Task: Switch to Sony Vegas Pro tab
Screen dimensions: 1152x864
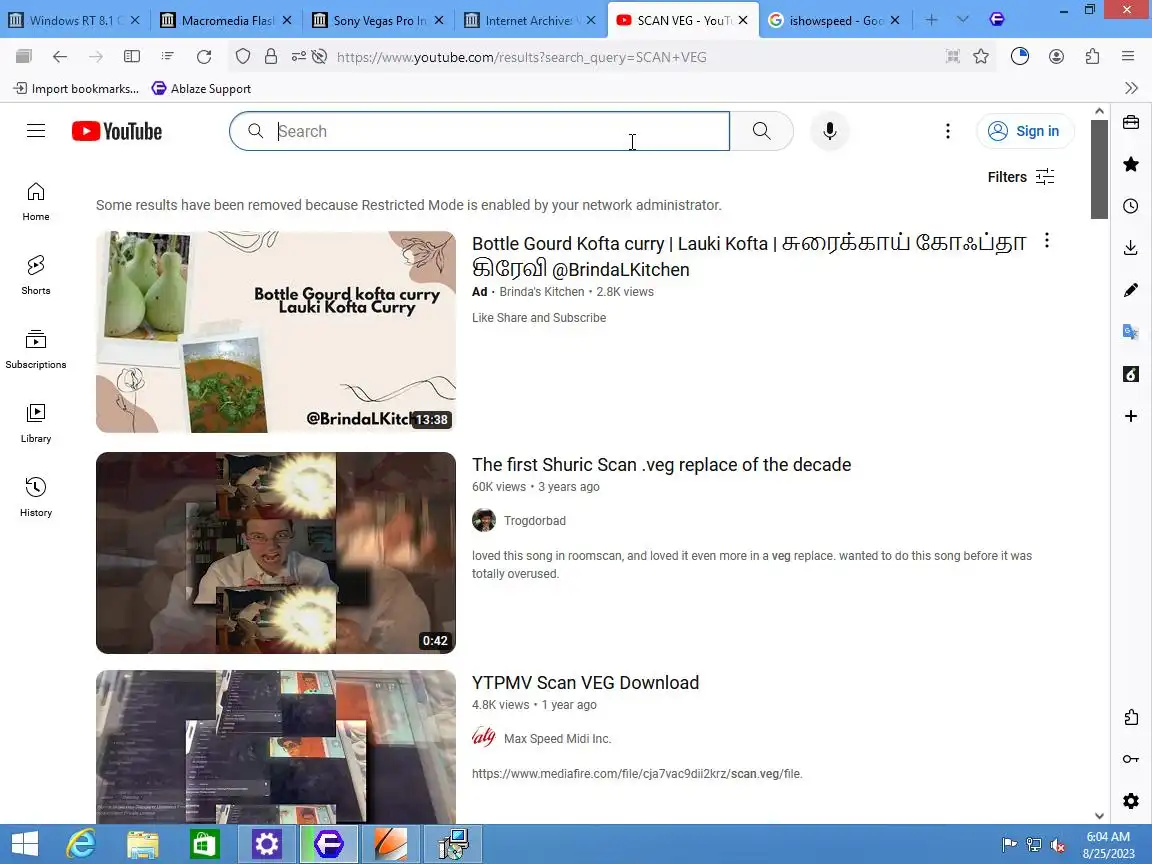Action: (x=378, y=20)
